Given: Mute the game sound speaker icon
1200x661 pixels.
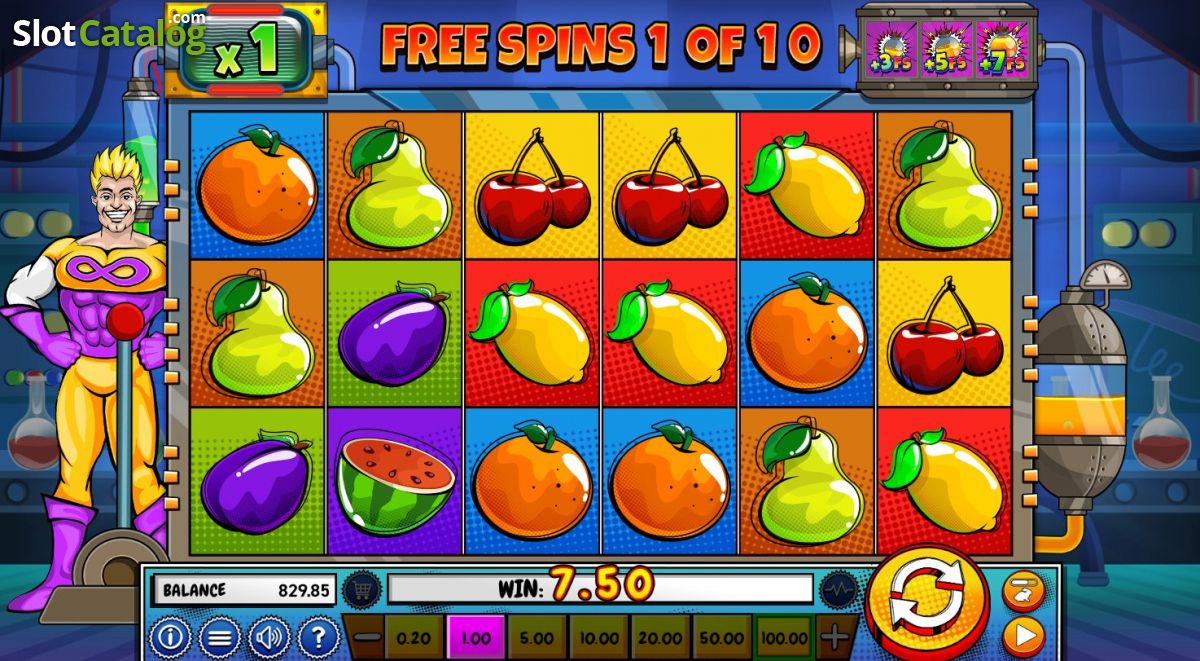Looking at the screenshot, I should [268, 636].
